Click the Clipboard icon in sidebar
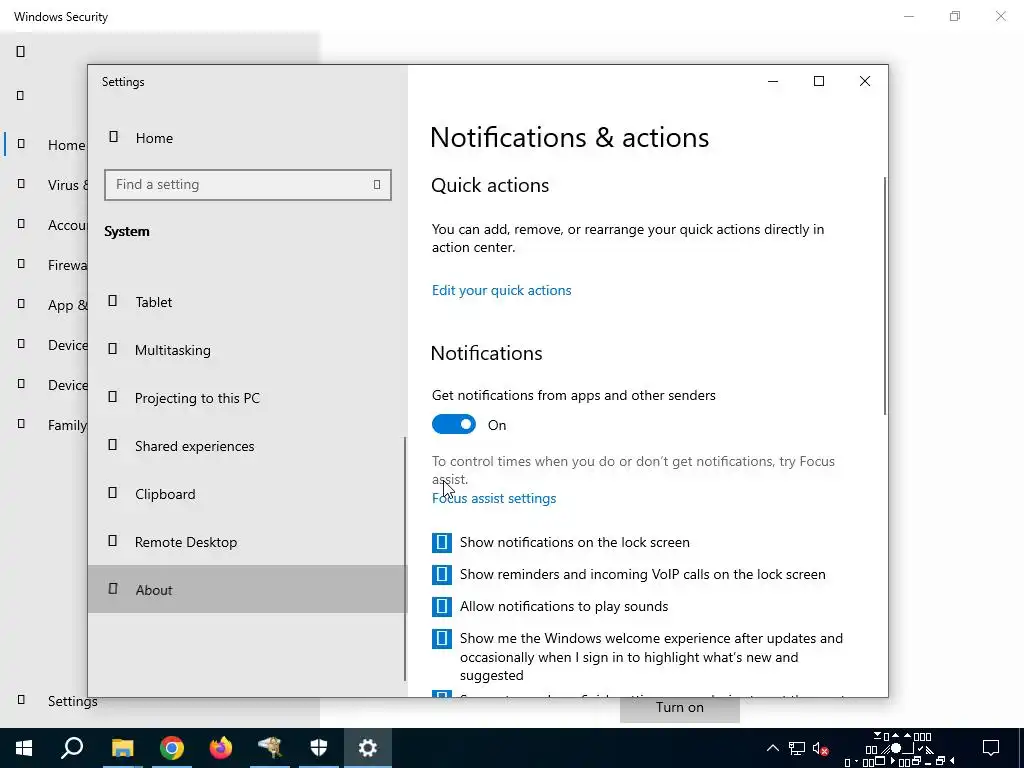Viewport: 1024px width, 768px height. [x=112, y=493]
